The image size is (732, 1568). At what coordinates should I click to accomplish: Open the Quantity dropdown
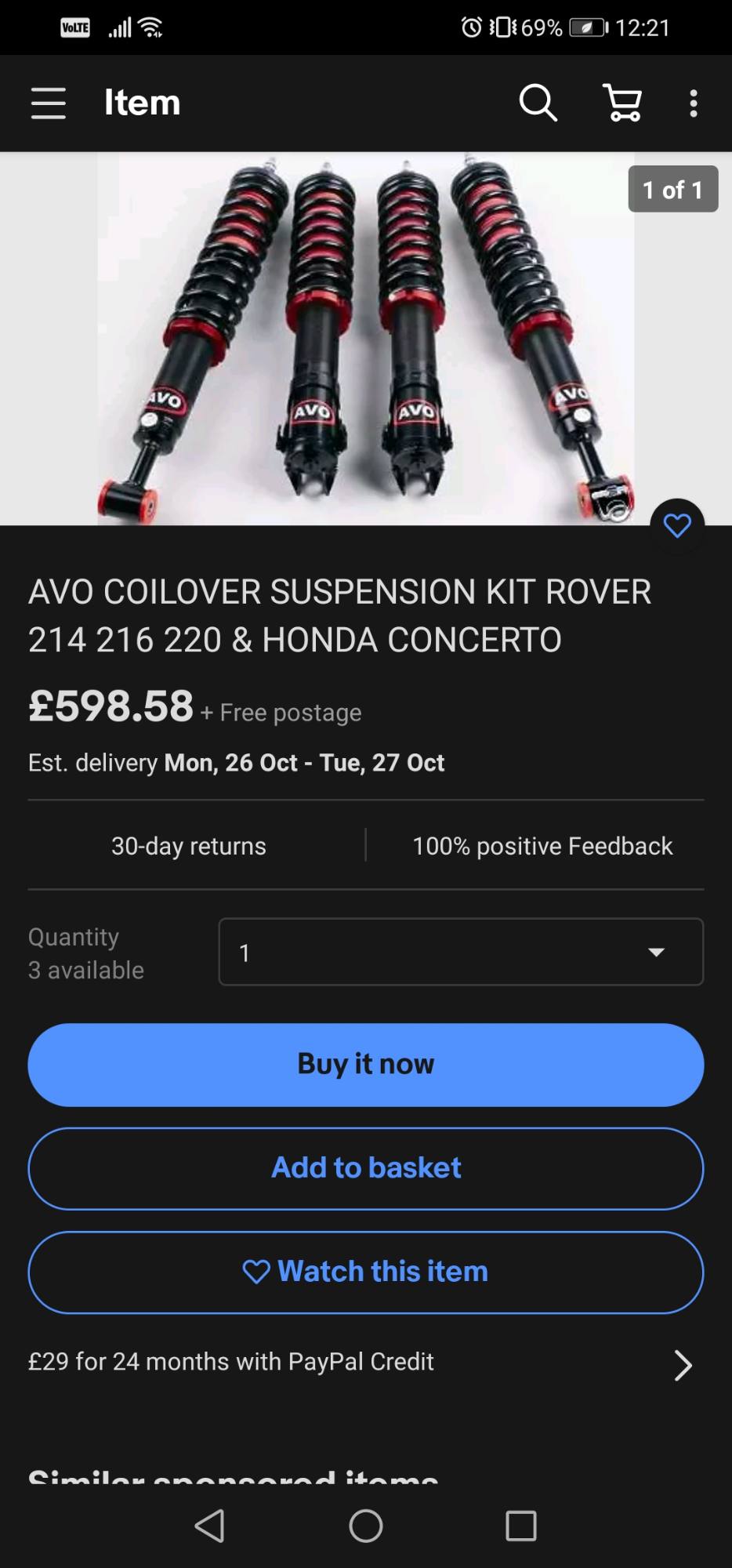point(461,952)
